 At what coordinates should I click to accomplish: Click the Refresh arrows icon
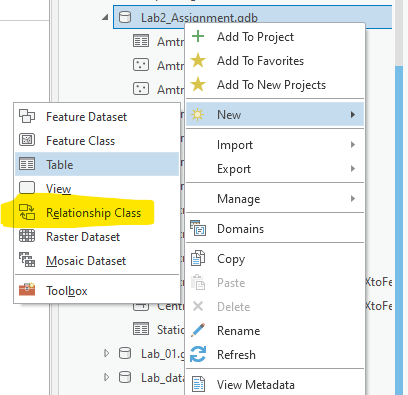[x=198, y=354]
